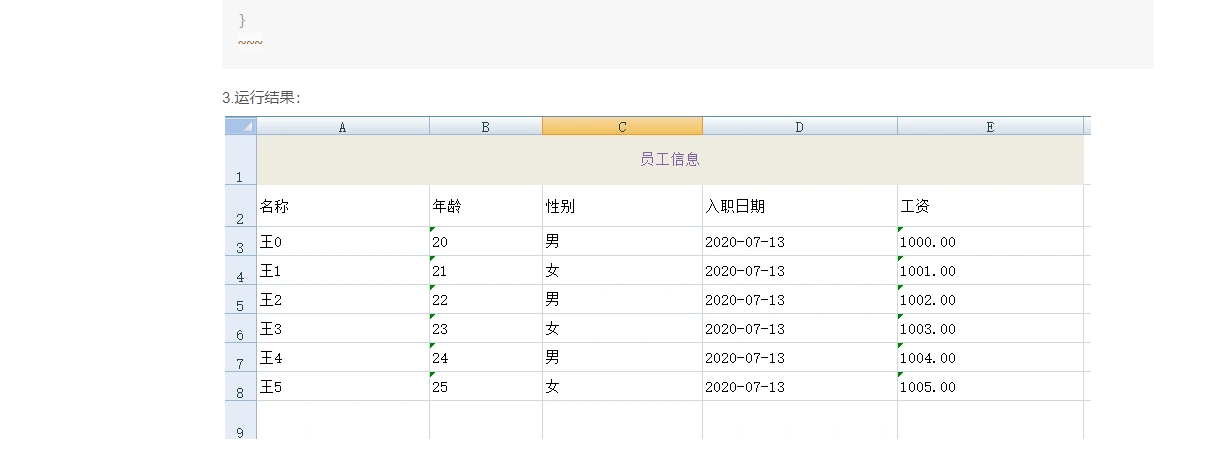
Task: Select the cell containing 王2
Action: point(343,300)
